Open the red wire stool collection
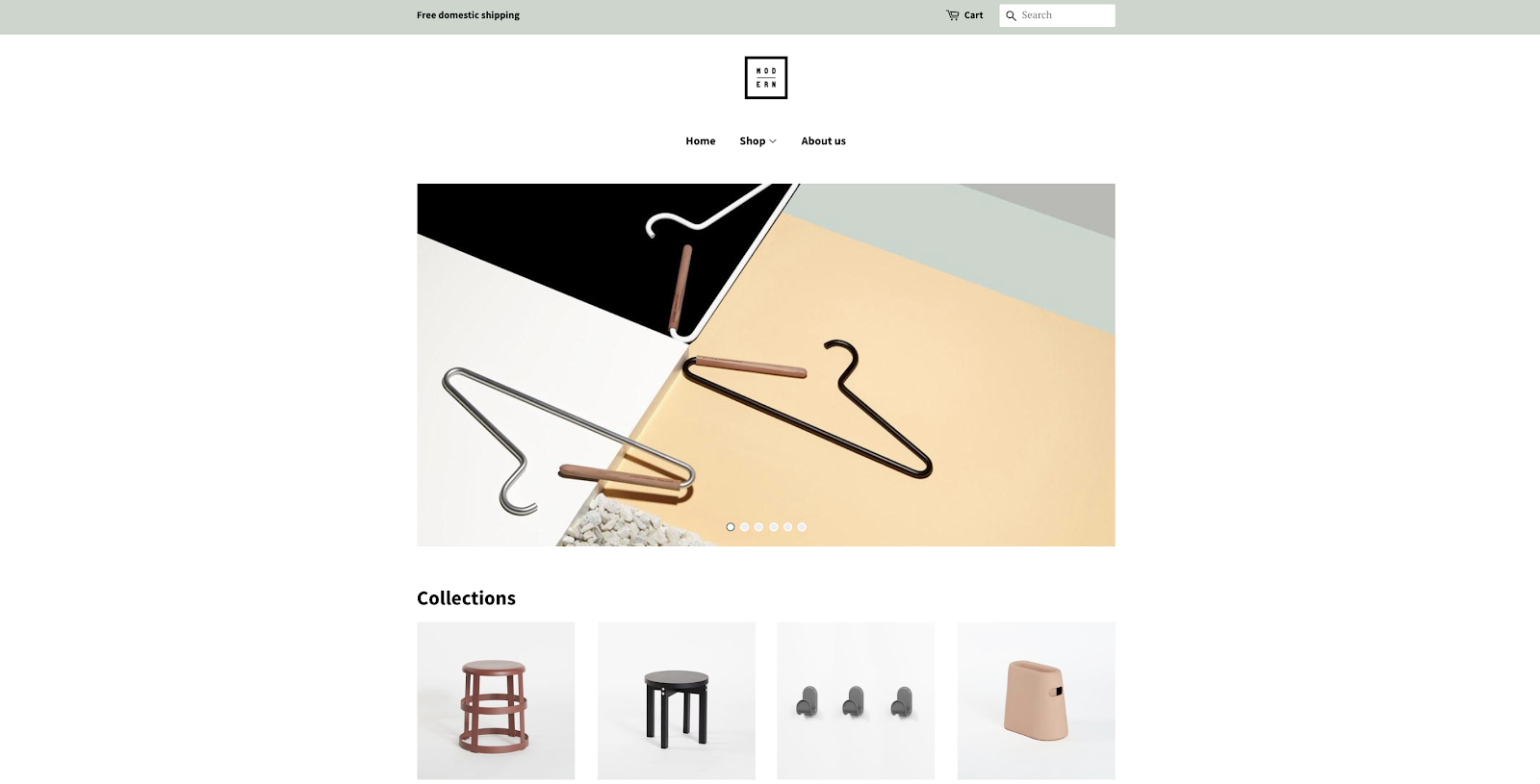The width and height of the screenshot is (1540, 784). [496, 700]
